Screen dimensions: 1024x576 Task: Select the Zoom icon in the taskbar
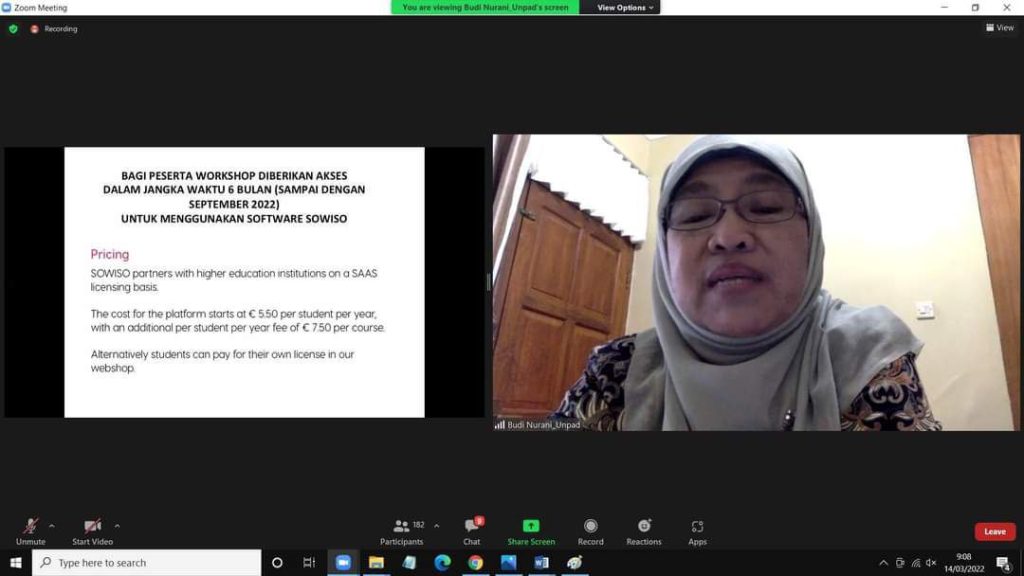[x=343, y=562]
